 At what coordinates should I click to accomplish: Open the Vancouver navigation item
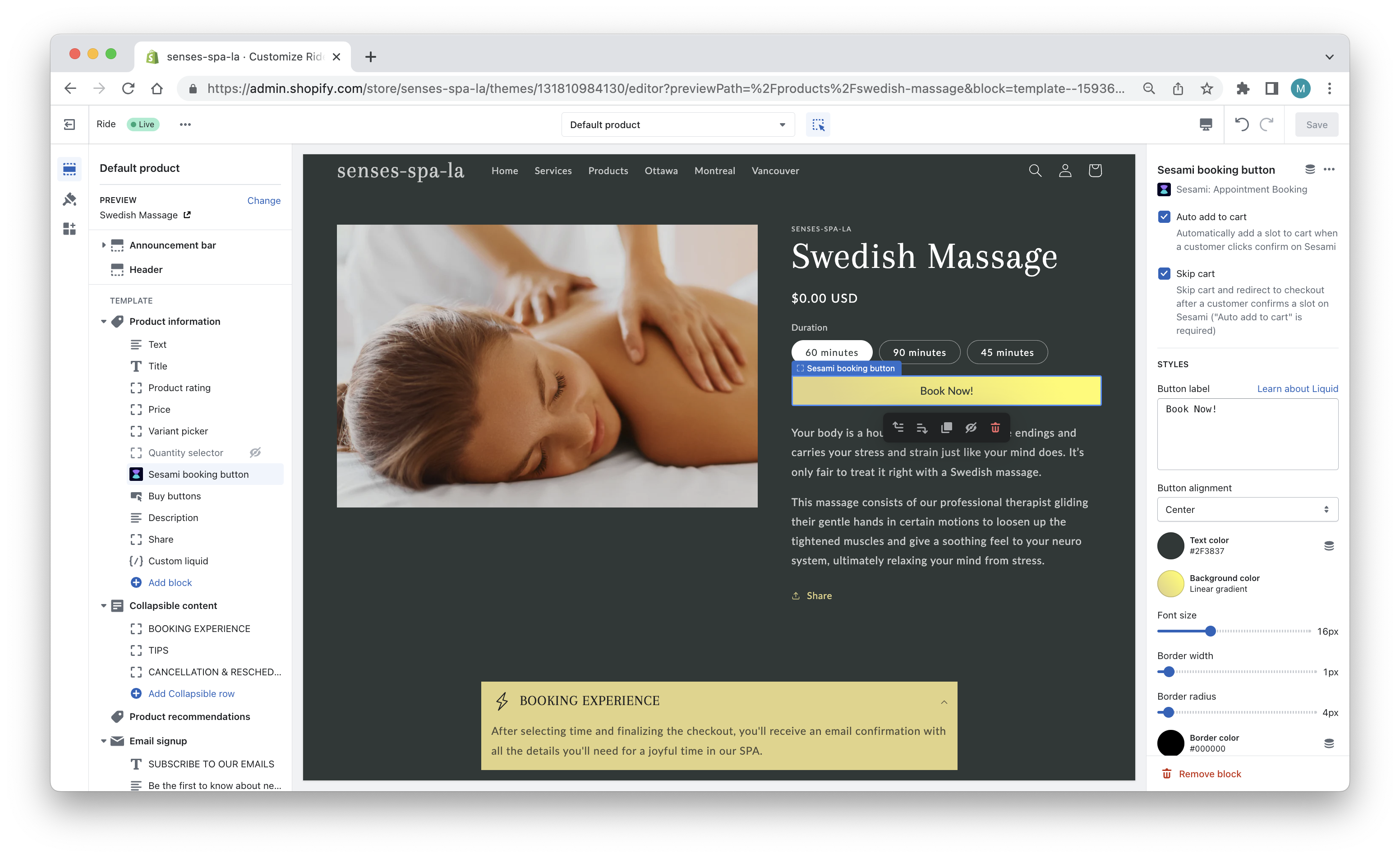pos(775,171)
